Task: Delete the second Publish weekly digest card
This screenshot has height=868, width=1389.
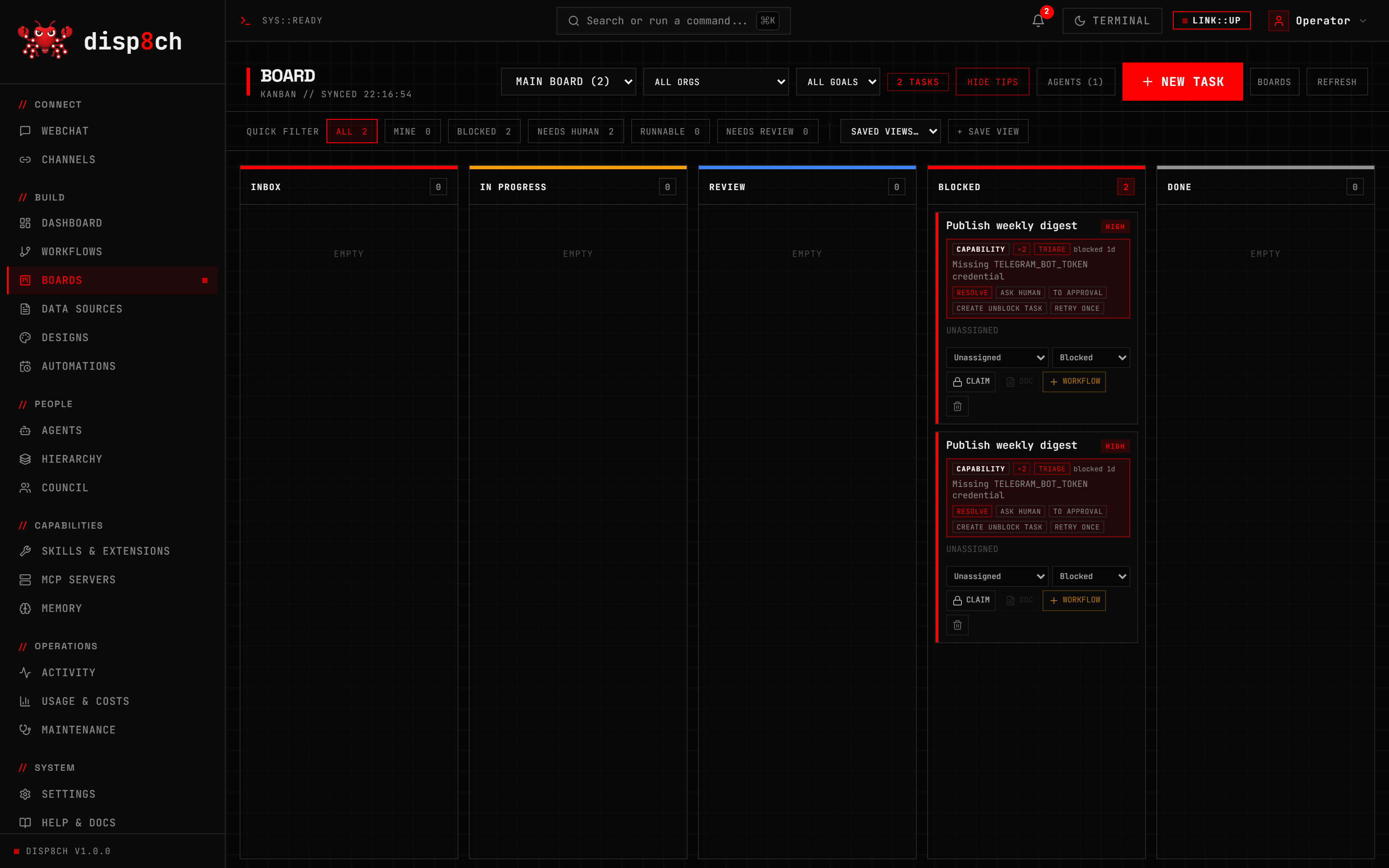Action: pos(958,625)
